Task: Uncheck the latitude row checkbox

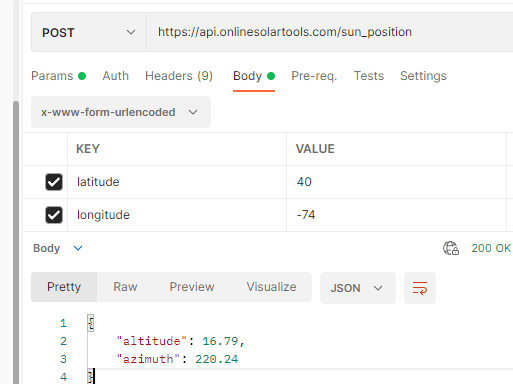Action: tap(54, 182)
